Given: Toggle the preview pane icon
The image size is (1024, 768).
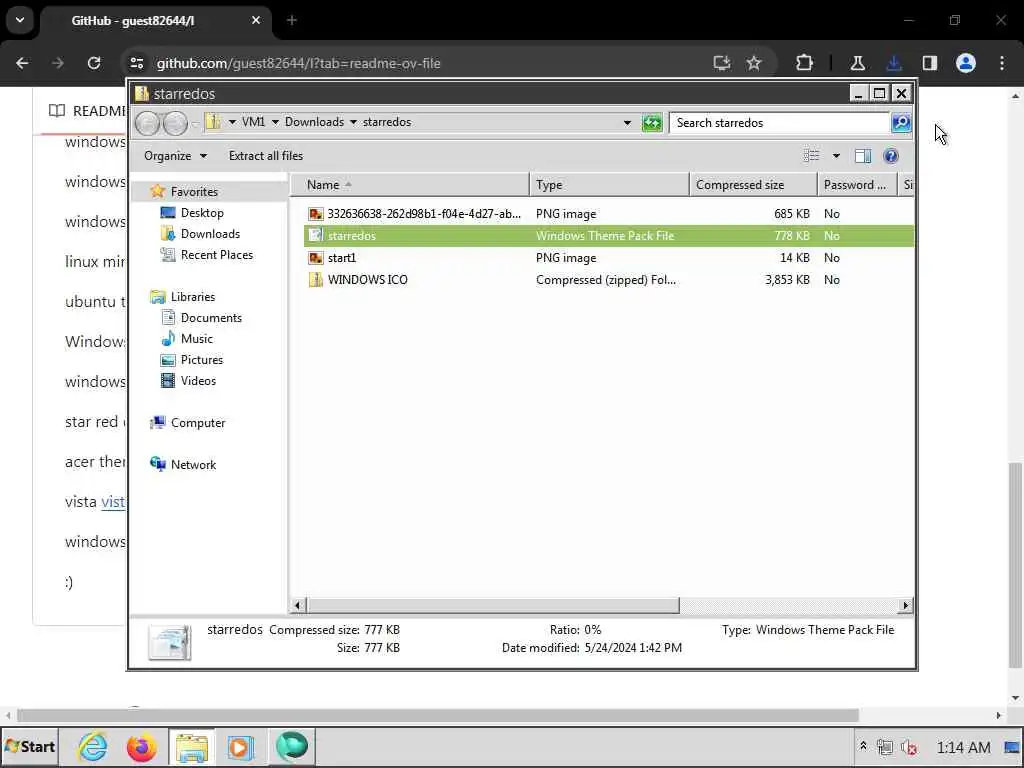Looking at the screenshot, I should click(863, 155).
